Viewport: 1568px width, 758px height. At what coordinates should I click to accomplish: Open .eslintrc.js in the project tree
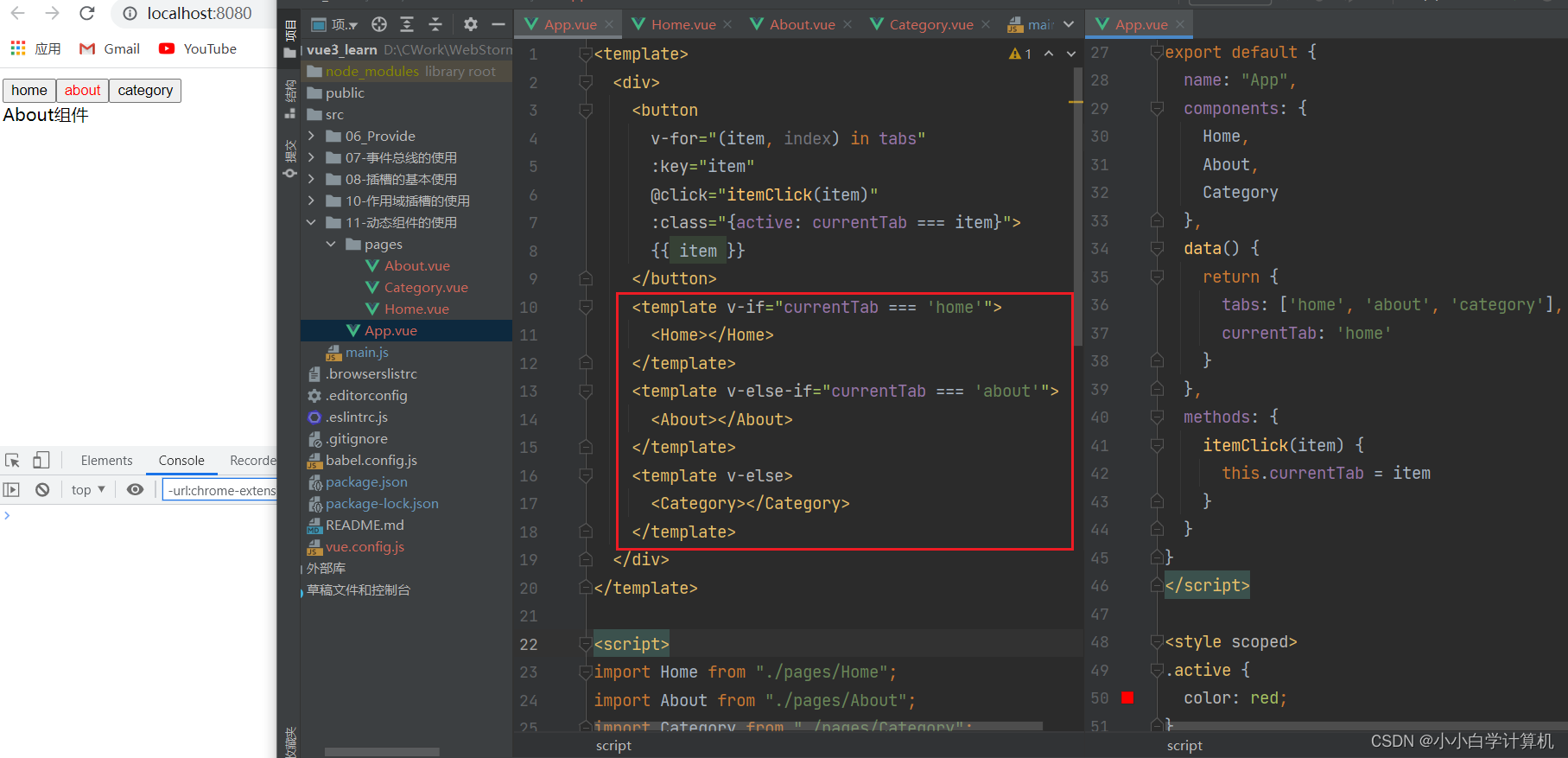coord(356,417)
